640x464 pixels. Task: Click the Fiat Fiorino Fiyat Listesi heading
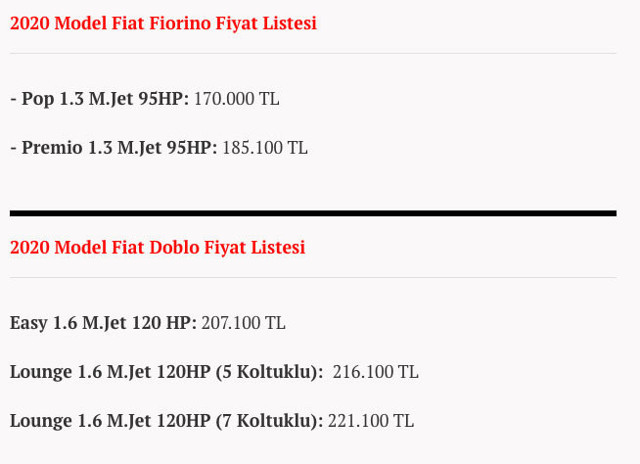point(163,23)
